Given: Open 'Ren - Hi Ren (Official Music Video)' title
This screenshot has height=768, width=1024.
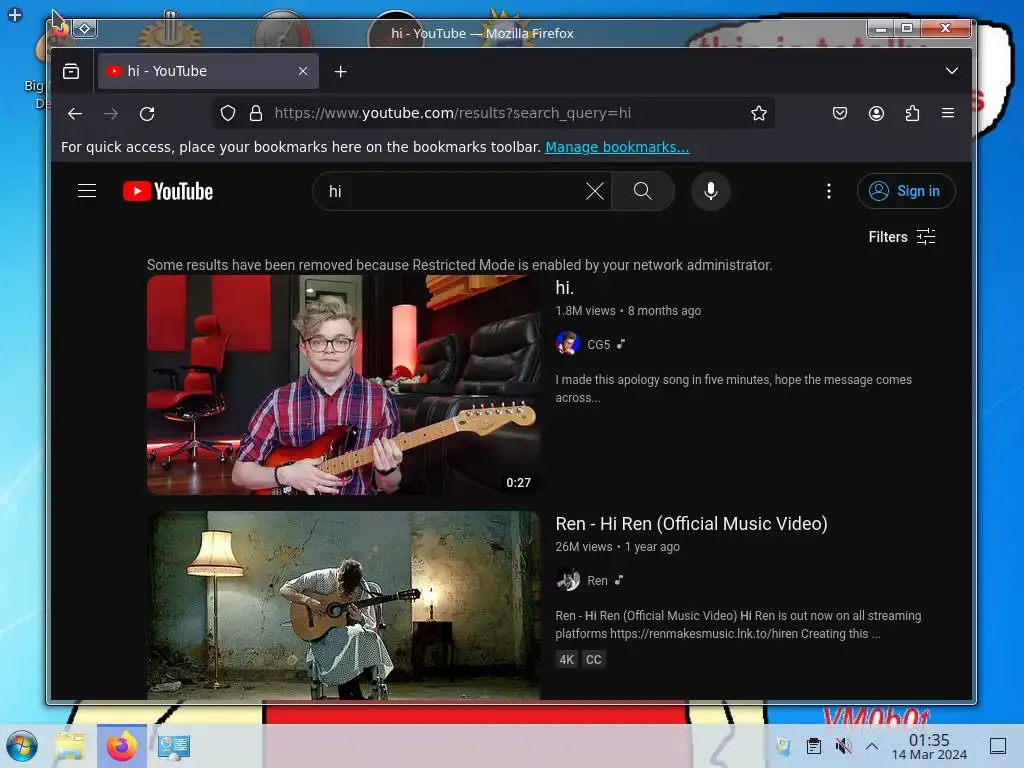Looking at the screenshot, I should (x=691, y=524).
